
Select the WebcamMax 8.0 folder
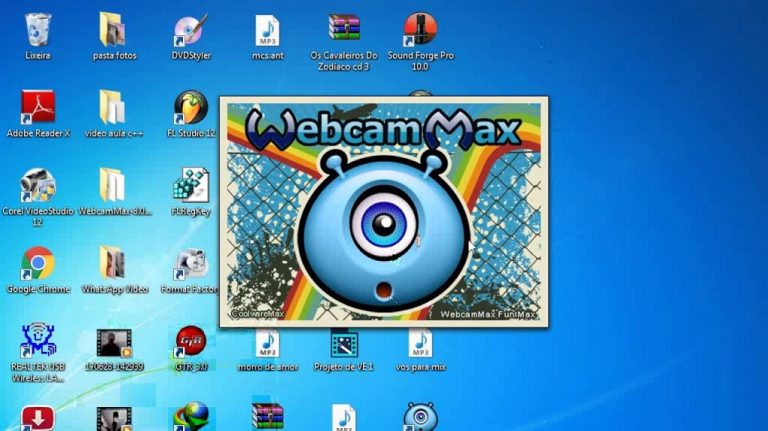click(x=113, y=187)
